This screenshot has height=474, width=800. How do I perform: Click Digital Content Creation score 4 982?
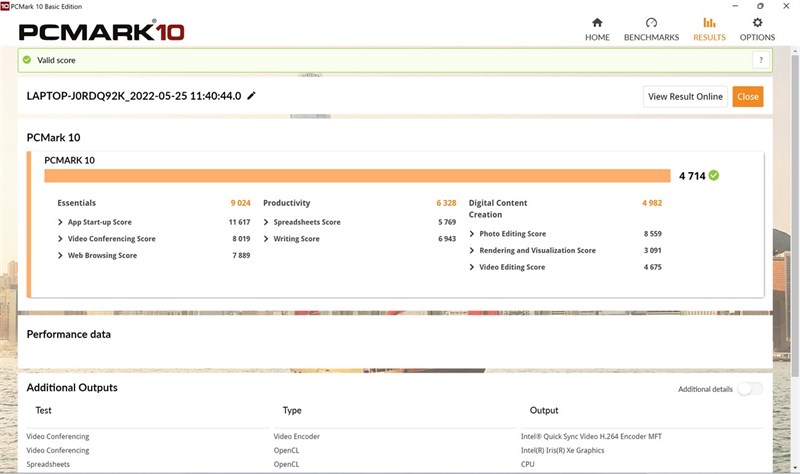[652, 203]
